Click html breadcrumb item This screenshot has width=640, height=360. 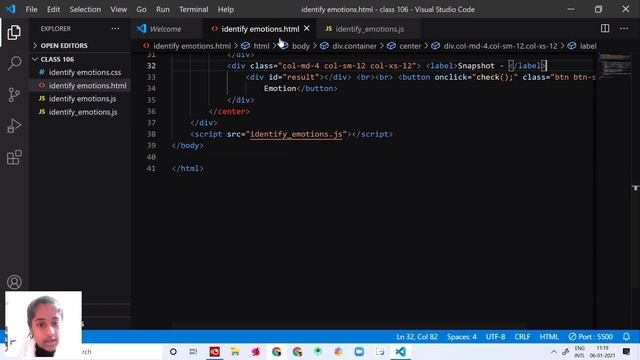point(261,46)
